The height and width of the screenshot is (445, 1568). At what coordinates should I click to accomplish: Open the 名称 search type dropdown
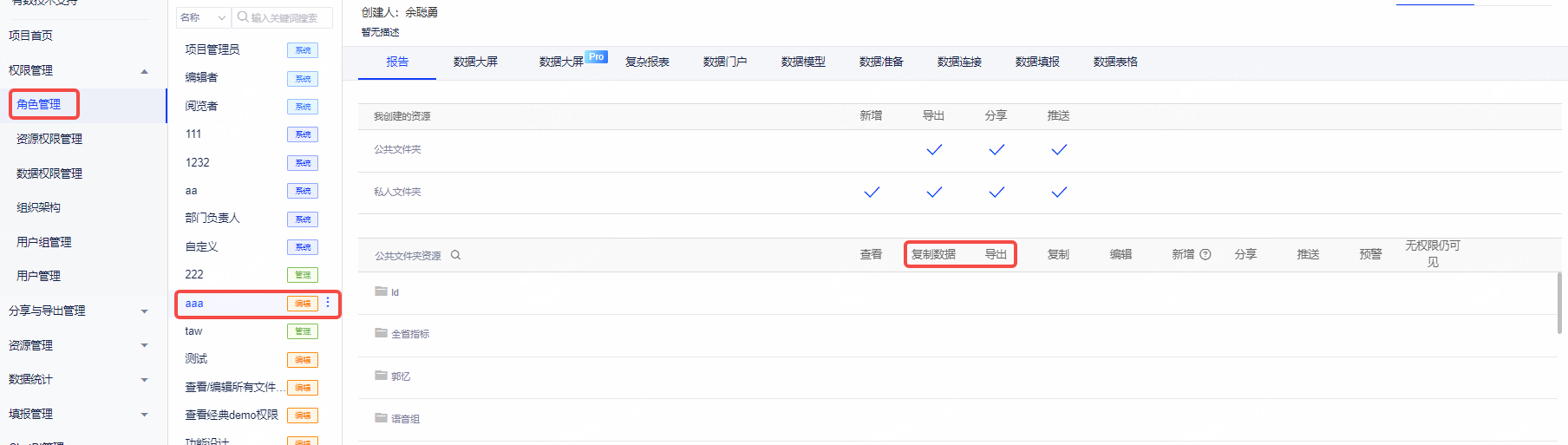[203, 17]
